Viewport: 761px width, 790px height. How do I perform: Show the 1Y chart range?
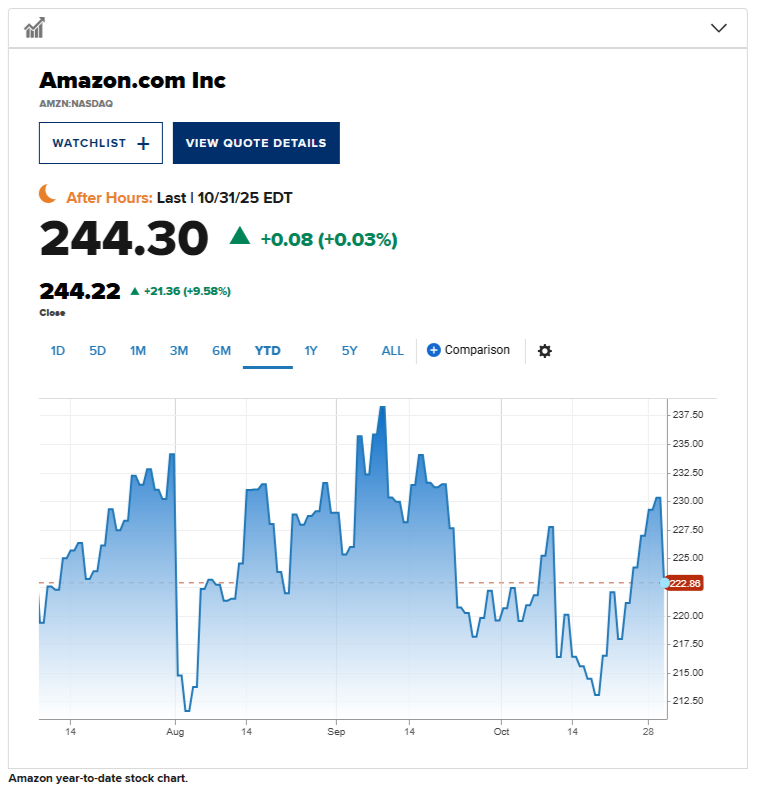coord(311,351)
